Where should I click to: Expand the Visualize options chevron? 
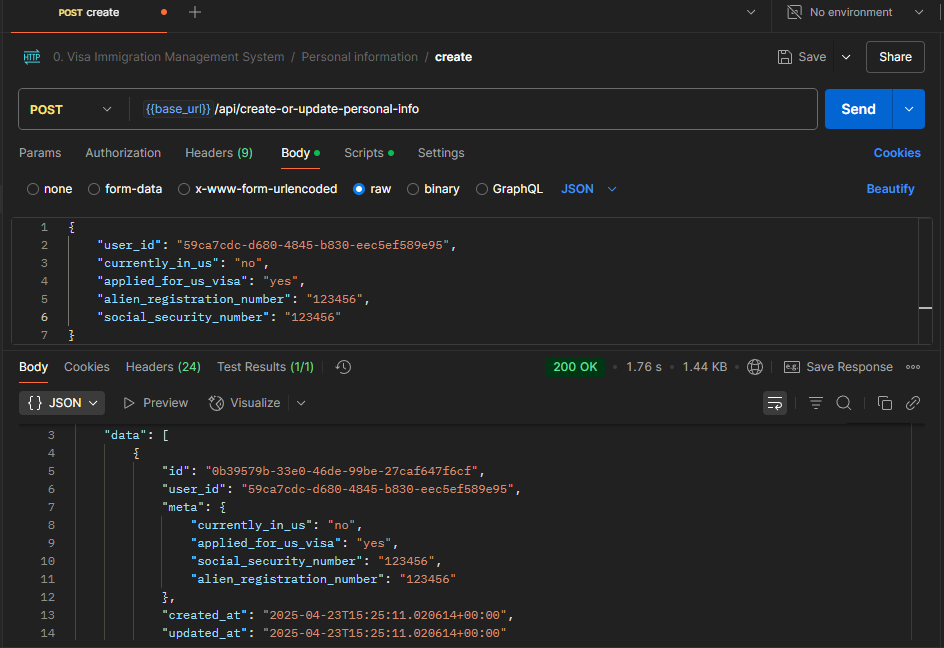(x=301, y=403)
